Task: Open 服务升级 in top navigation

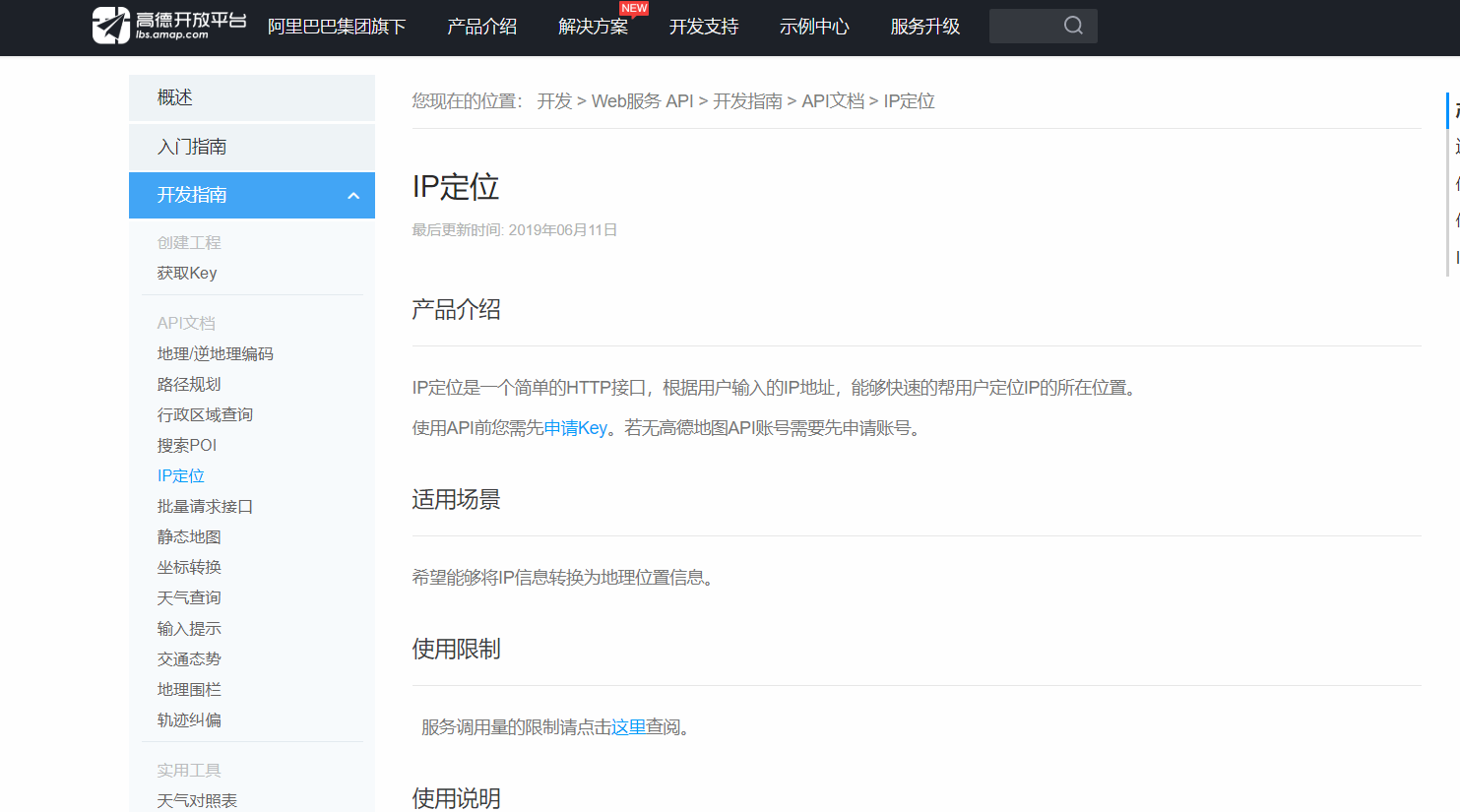Action: click(x=925, y=27)
